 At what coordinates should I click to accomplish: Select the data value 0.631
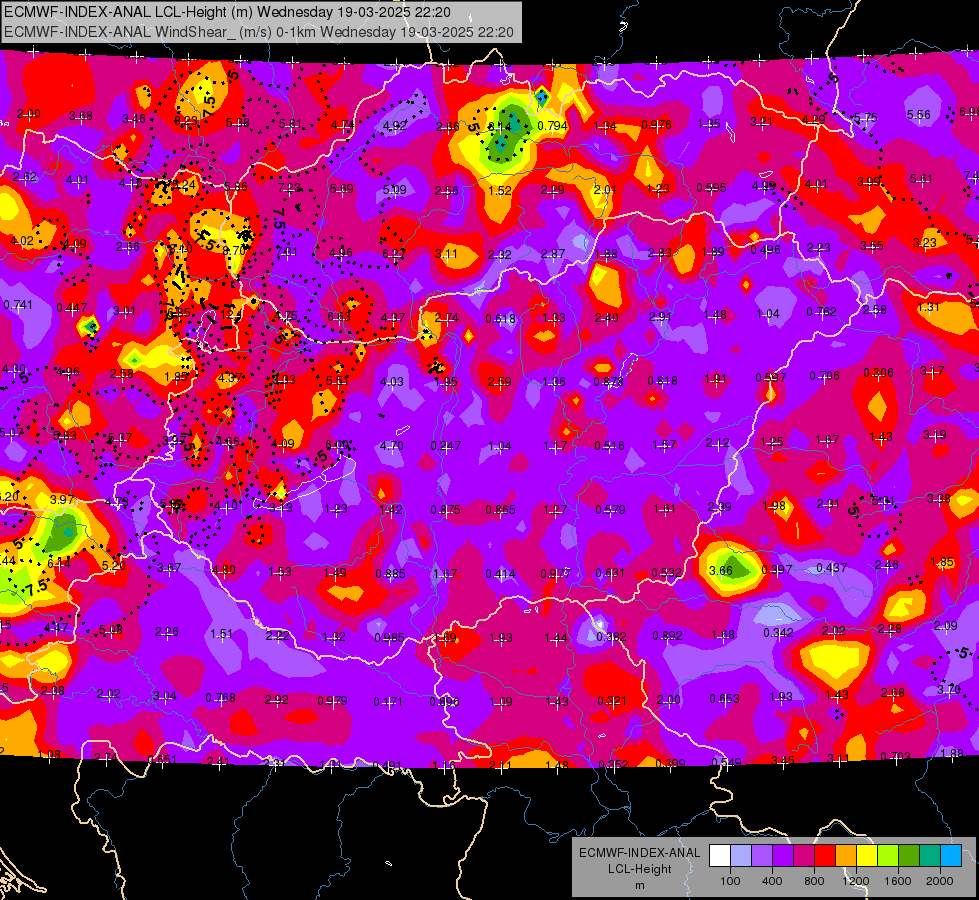(x=610, y=572)
